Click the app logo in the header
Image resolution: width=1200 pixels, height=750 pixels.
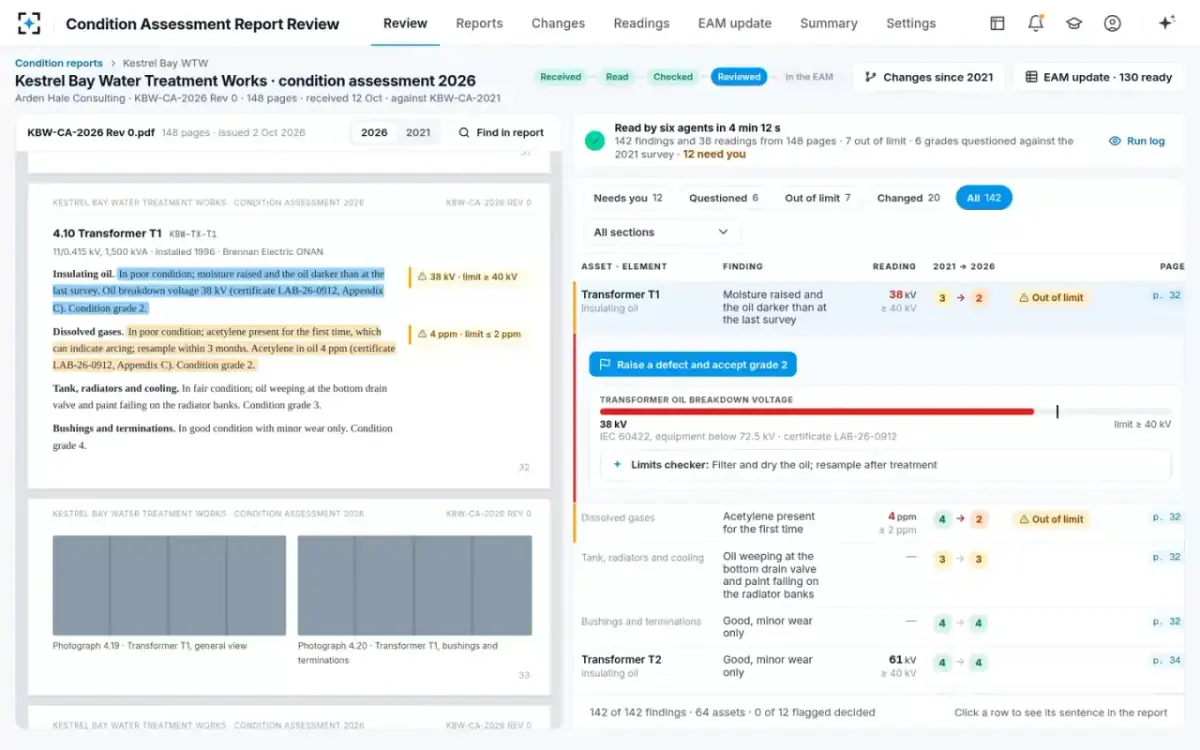click(x=30, y=23)
